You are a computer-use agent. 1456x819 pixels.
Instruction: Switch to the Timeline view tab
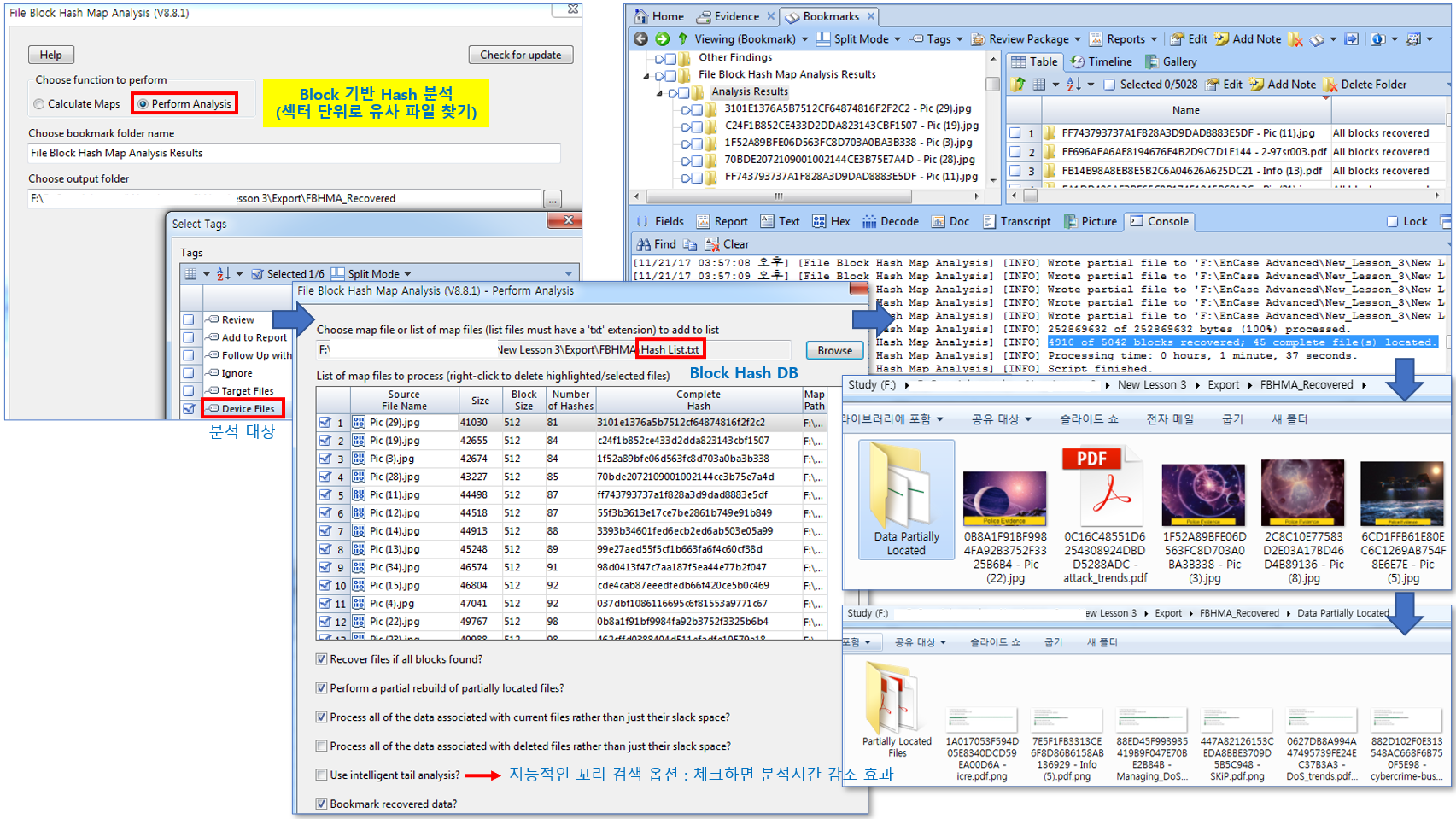pyautogui.click(x=1101, y=61)
